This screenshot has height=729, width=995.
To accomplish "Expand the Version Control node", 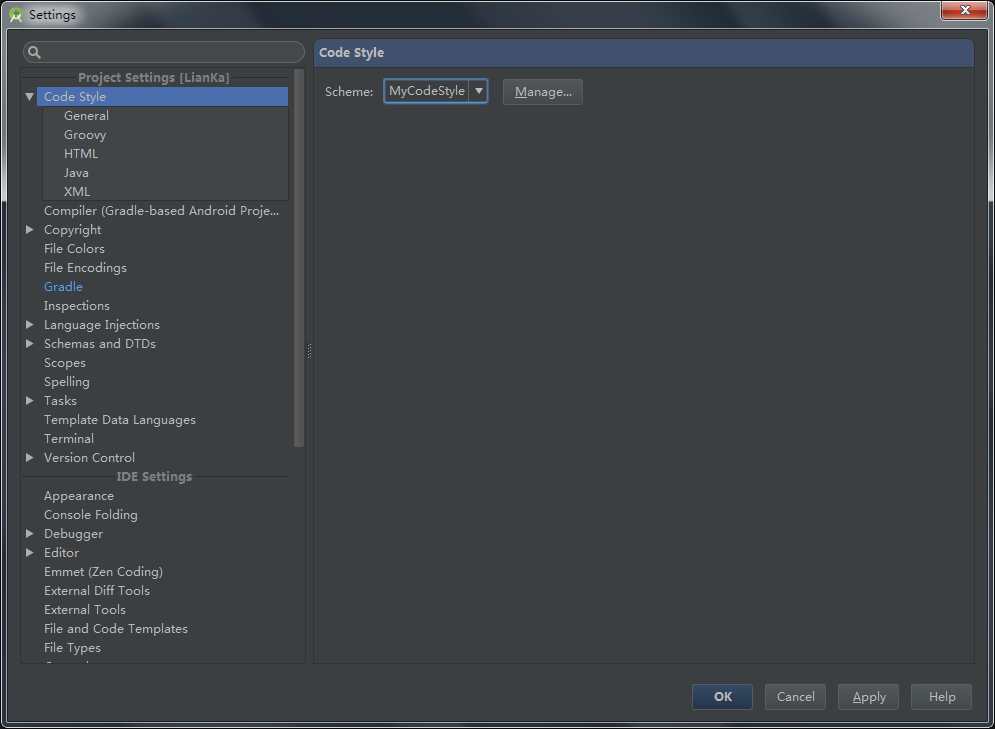I will click(x=30, y=458).
